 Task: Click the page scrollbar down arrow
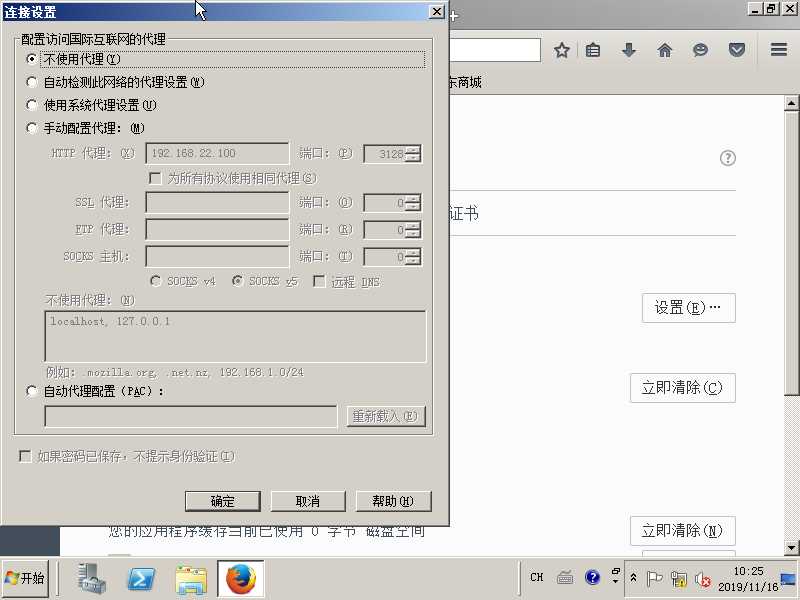coord(791,547)
